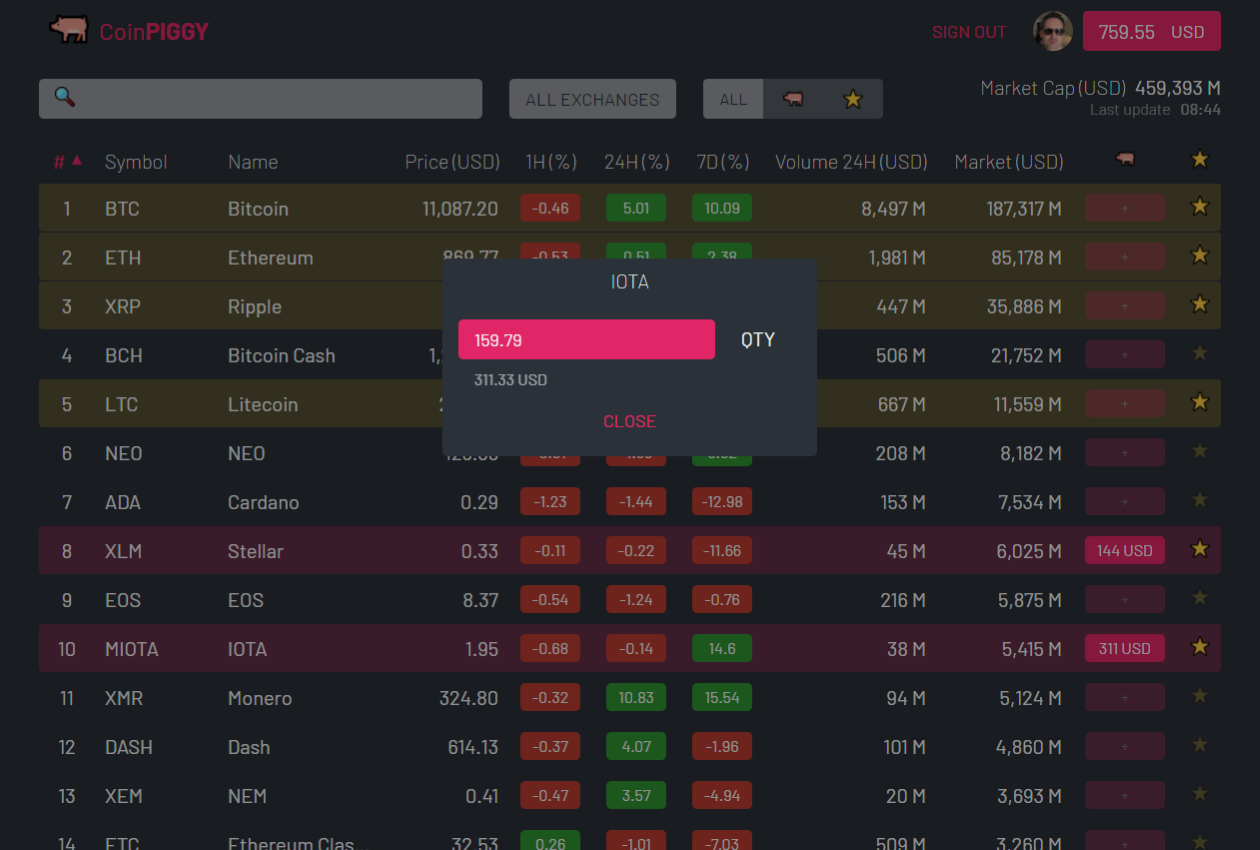Unstar Litecoin from favorites
The image size is (1260, 850).
(1199, 402)
